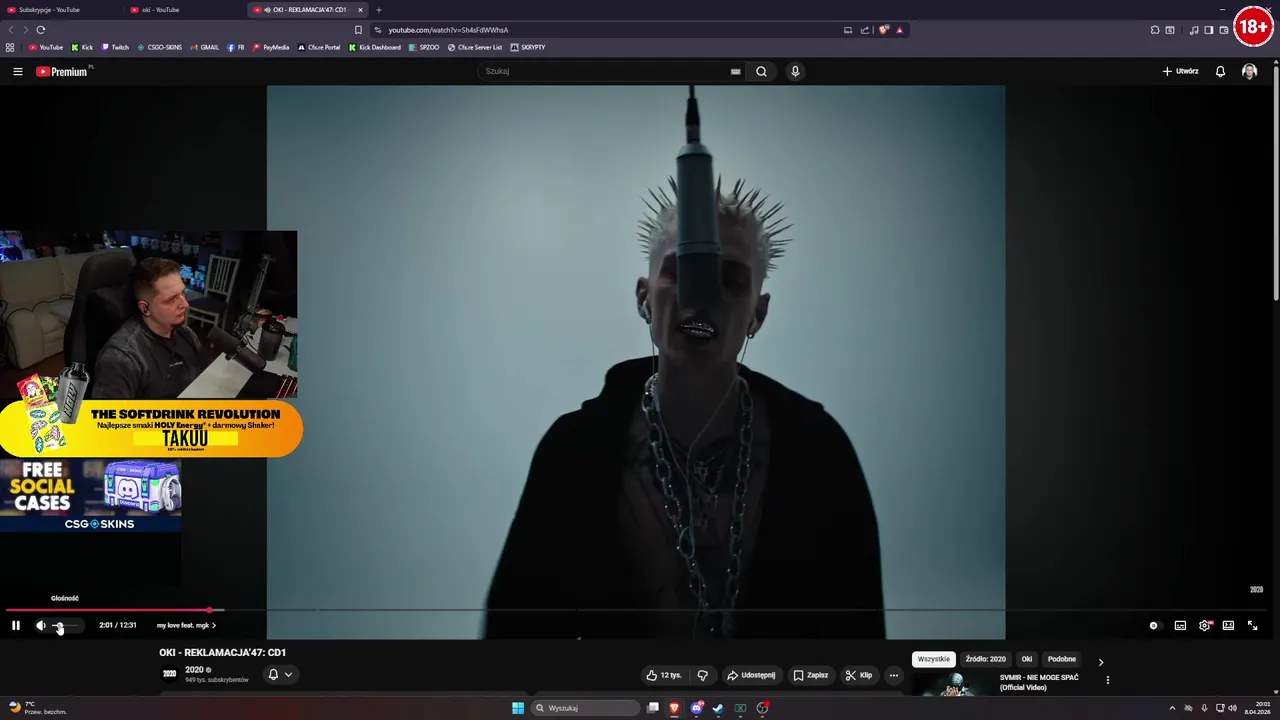The image size is (1280, 720).
Task: Open more actions three-dot menu
Action: tap(894, 675)
